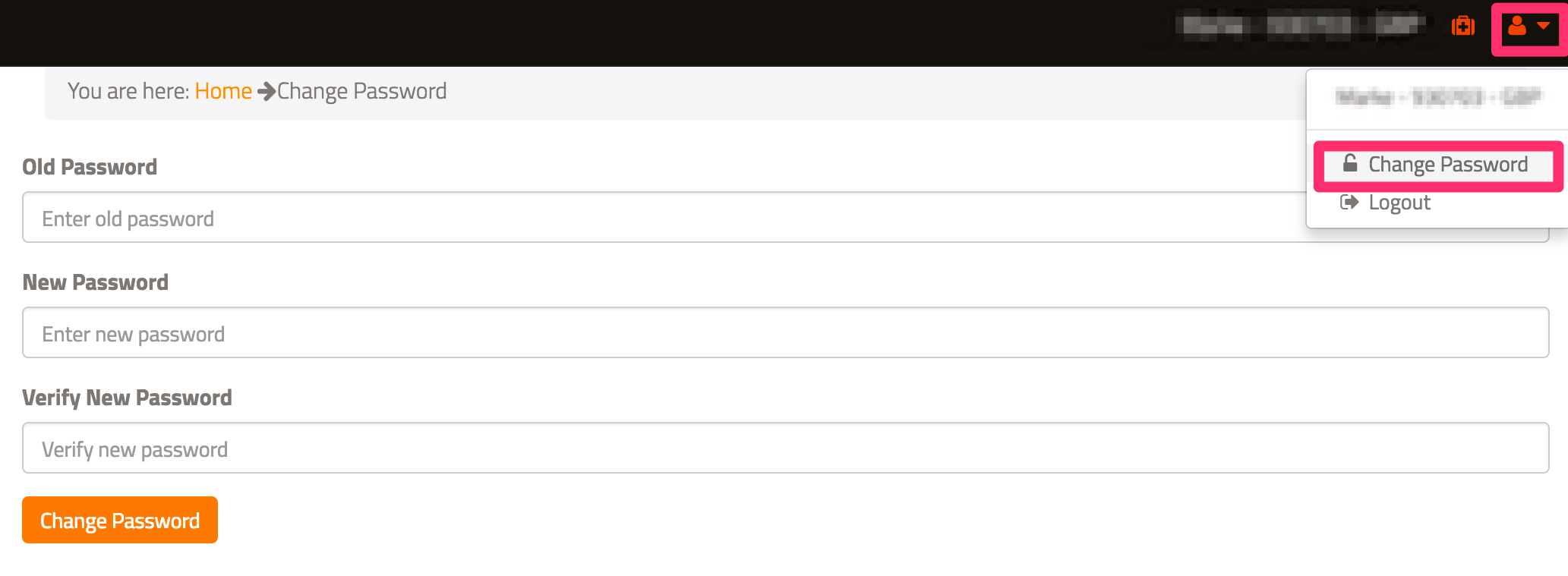Image resolution: width=1568 pixels, height=576 pixels.
Task: Click the Change Password breadcrumb text
Action: click(x=362, y=92)
